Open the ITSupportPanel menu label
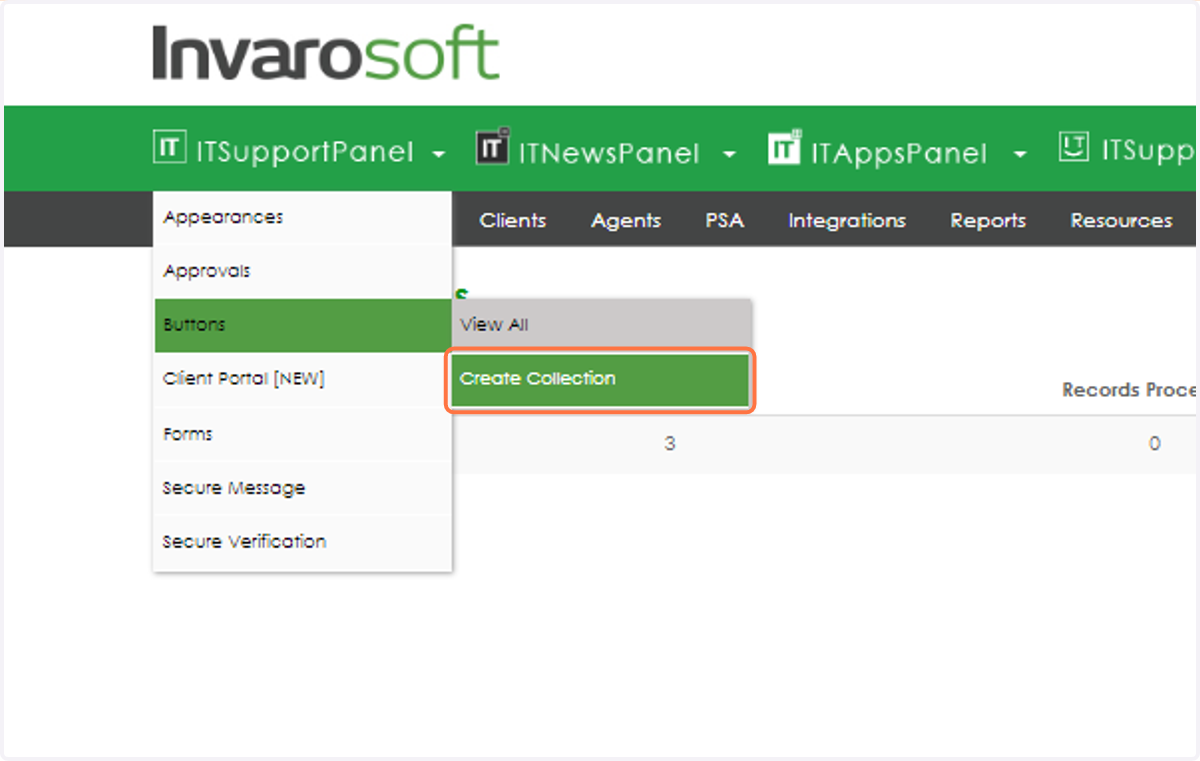 coord(304,152)
